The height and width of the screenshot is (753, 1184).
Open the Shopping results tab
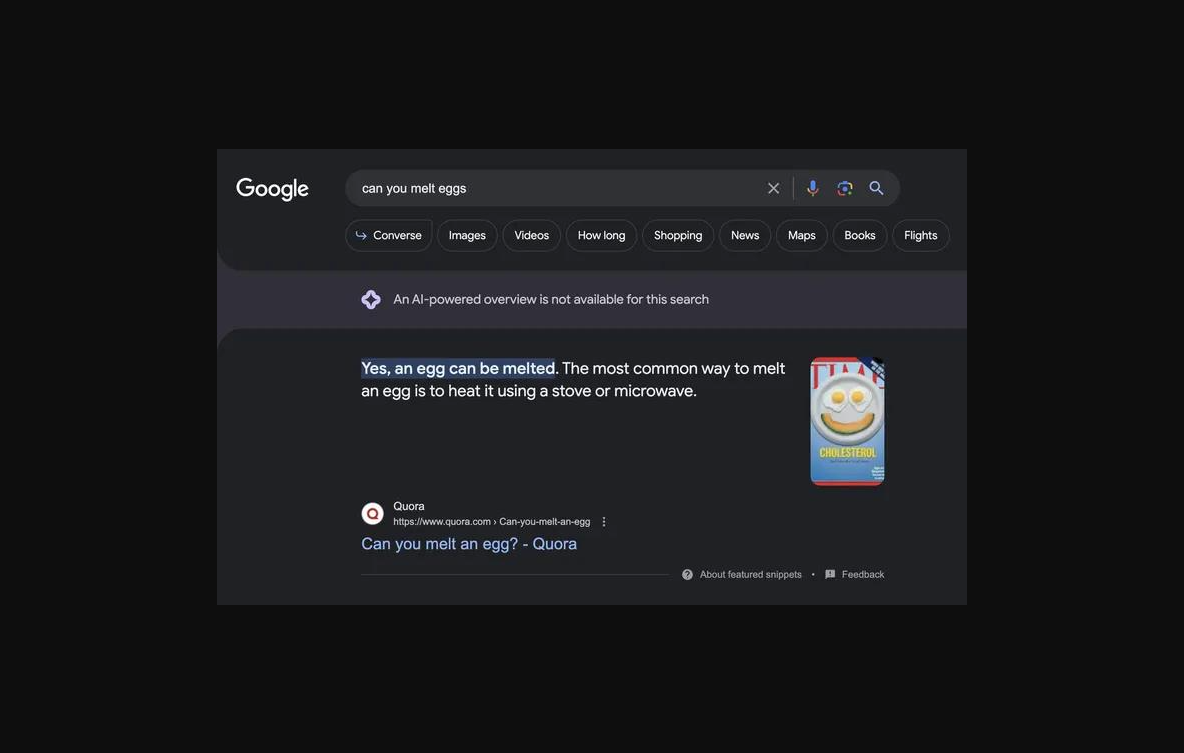click(678, 236)
